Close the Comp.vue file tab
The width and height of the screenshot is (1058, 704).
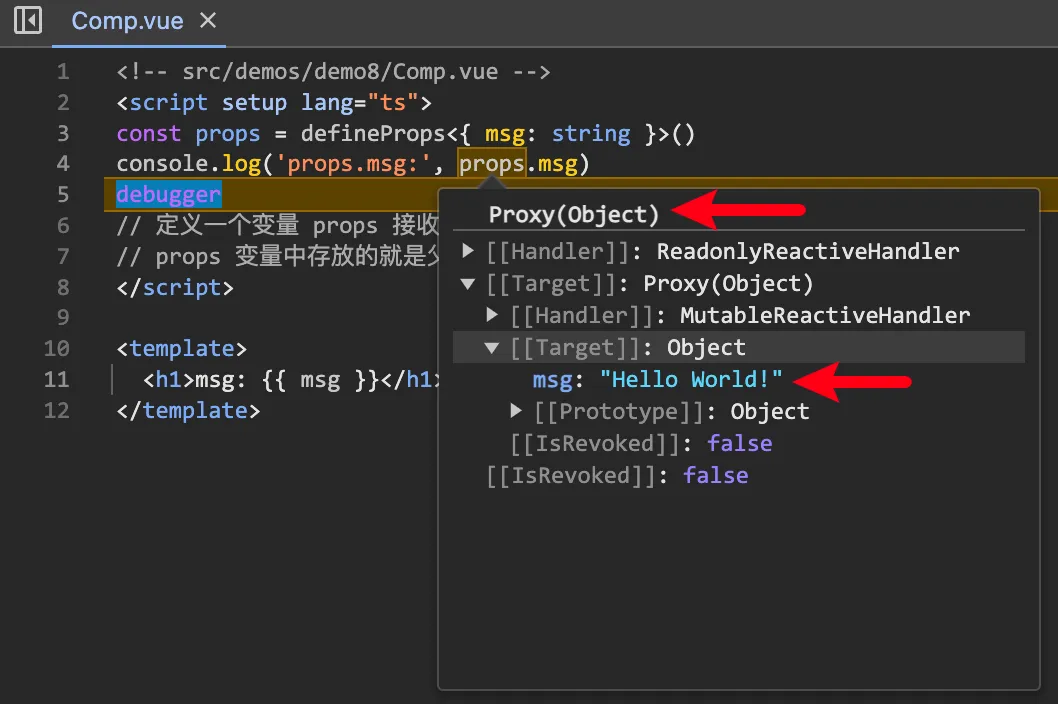pyautogui.click(x=208, y=21)
